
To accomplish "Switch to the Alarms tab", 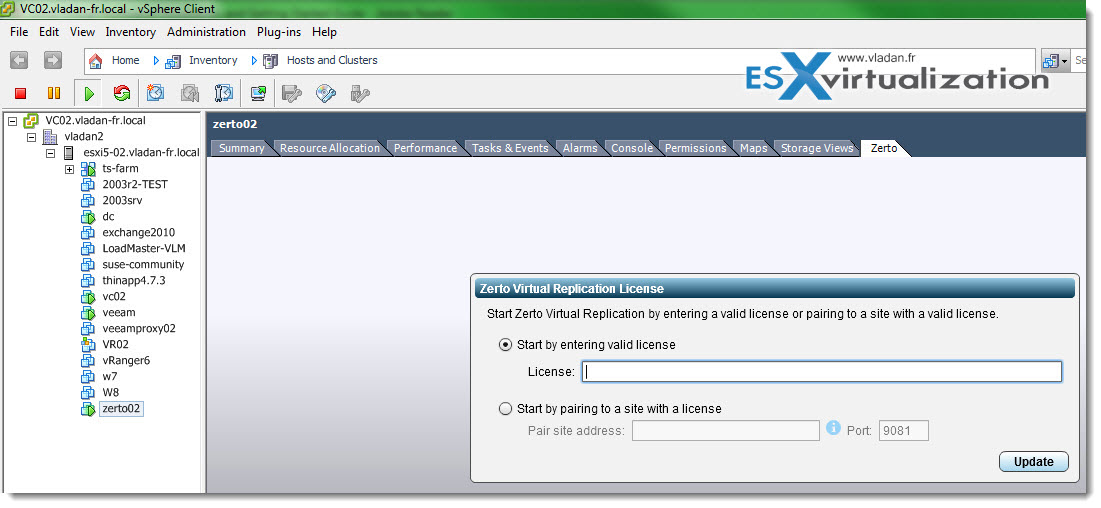I will 580,148.
